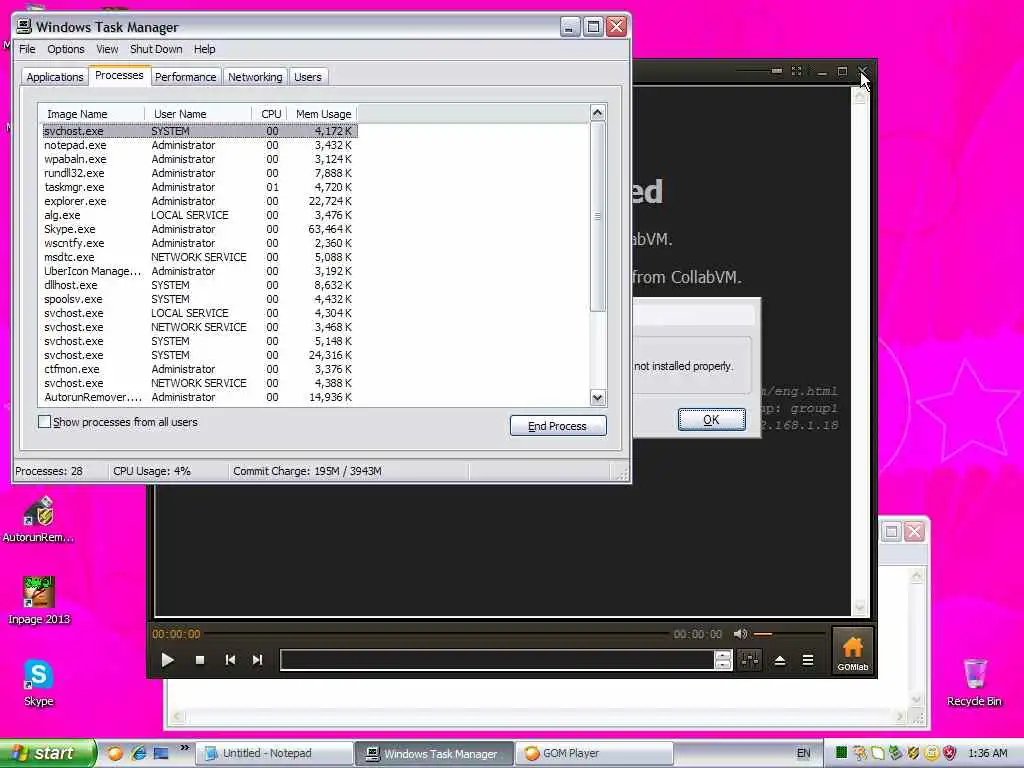This screenshot has width=1024, height=768.
Task: Select the notepad.exe process row
Action: (x=198, y=145)
